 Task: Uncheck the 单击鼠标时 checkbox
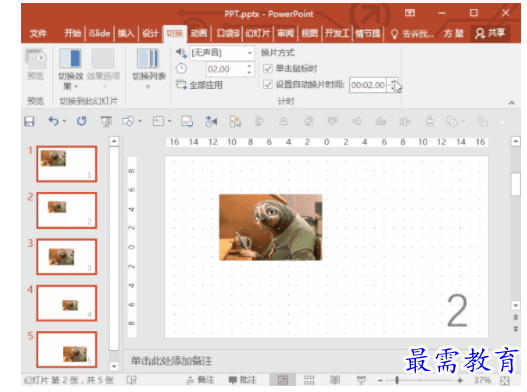click(268, 69)
